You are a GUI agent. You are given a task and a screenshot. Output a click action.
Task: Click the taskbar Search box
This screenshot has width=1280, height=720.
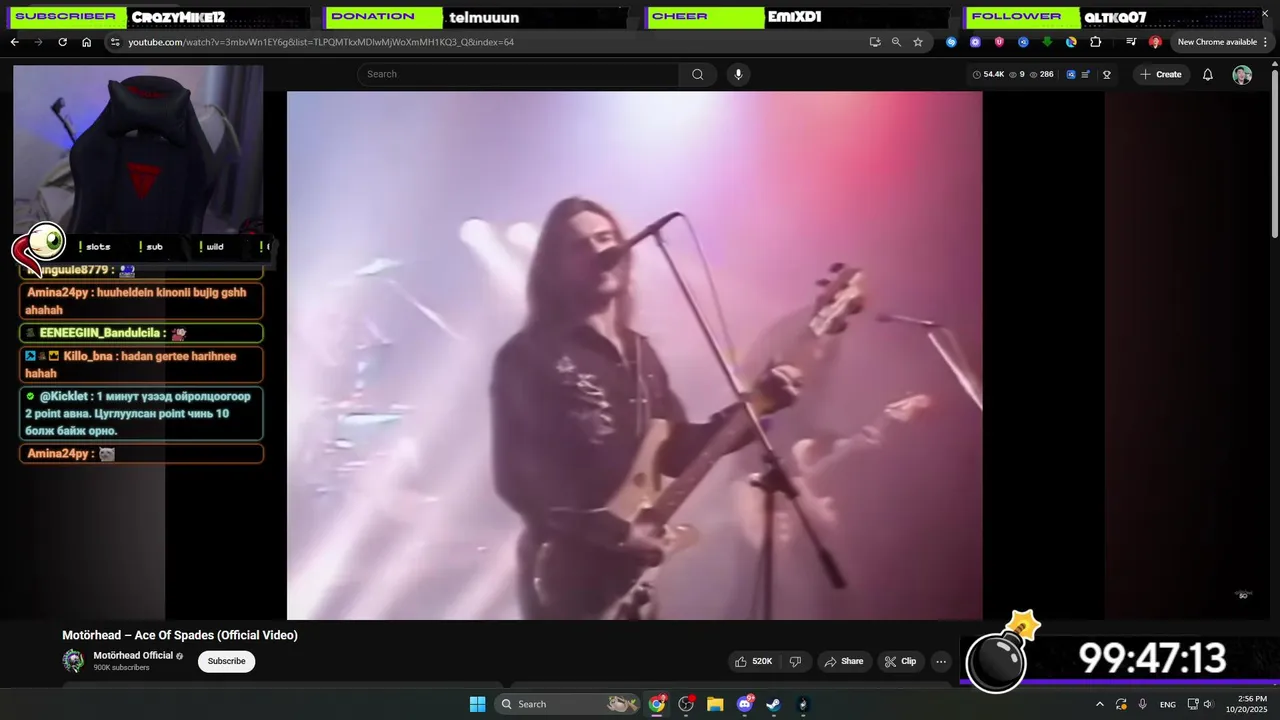(568, 704)
